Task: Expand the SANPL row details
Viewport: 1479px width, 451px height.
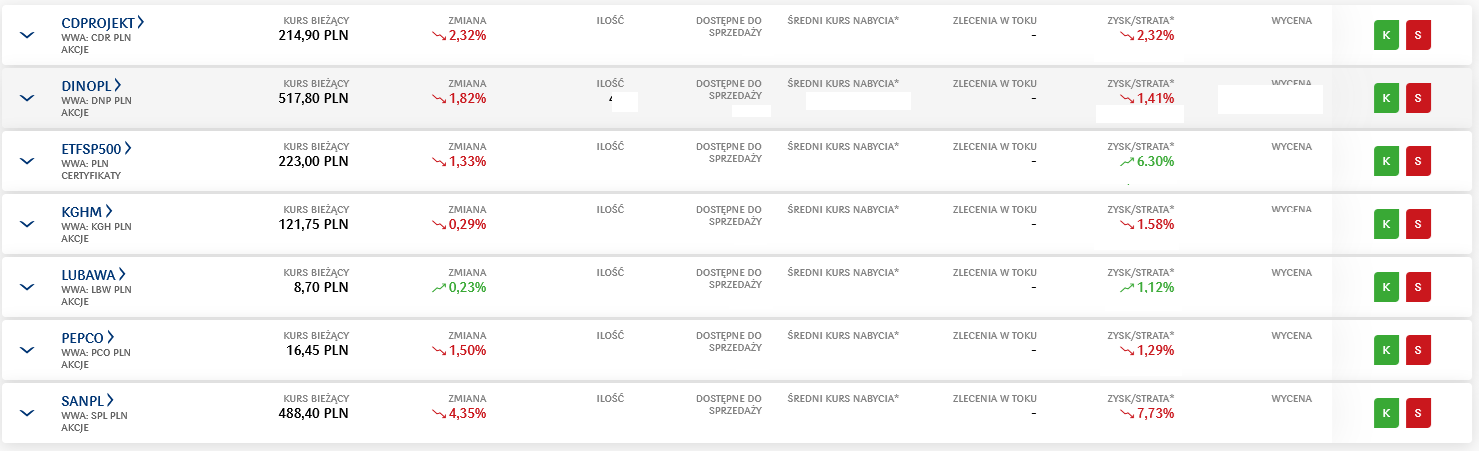Action: (x=27, y=413)
